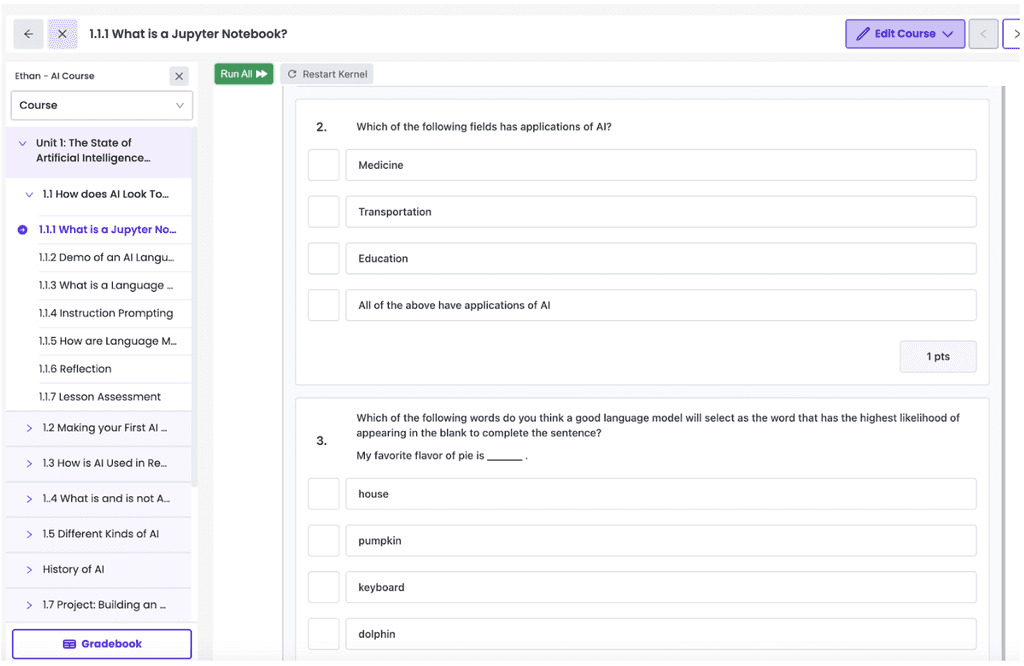Close the Ethan - AI Course sidebar panel
The width and height of the screenshot is (1024, 666).
coord(178,75)
